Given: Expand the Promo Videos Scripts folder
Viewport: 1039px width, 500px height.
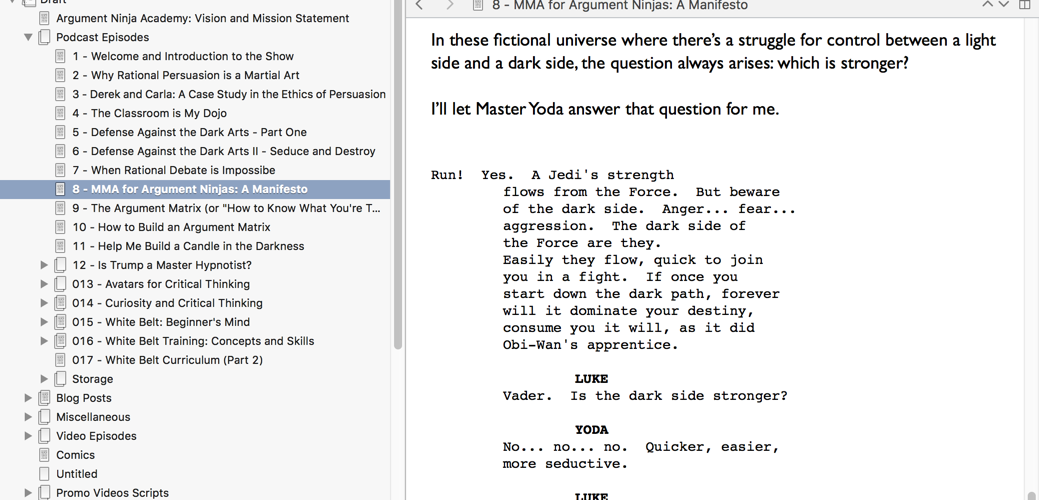Looking at the screenshot, I should 28,493.
